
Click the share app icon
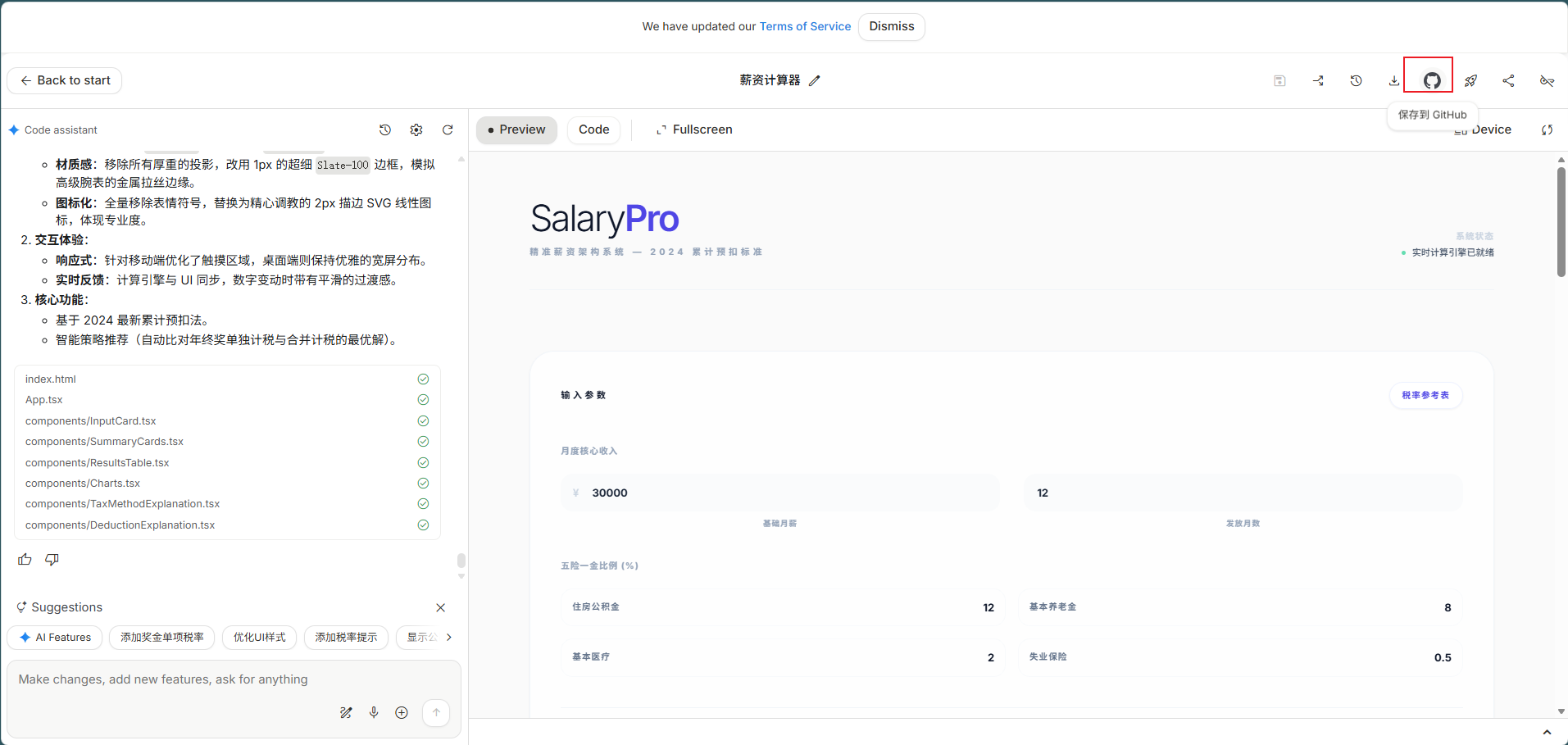click(x=1508, y=80)
